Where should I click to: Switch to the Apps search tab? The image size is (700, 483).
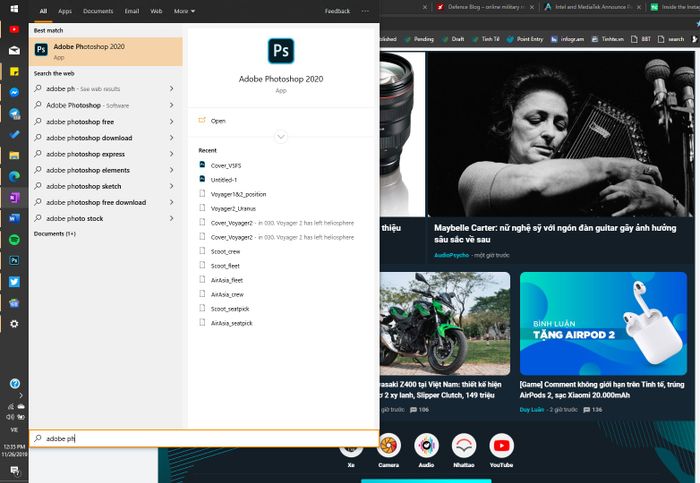(x=65, y=11)
